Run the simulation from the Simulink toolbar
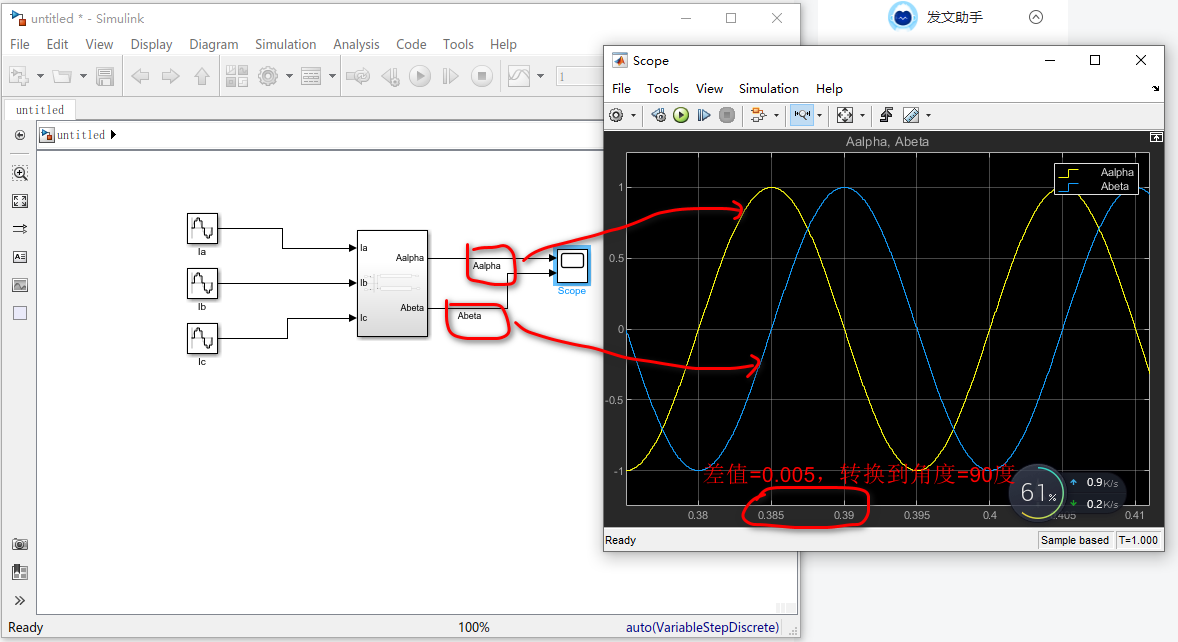 (x=419, y=75)
